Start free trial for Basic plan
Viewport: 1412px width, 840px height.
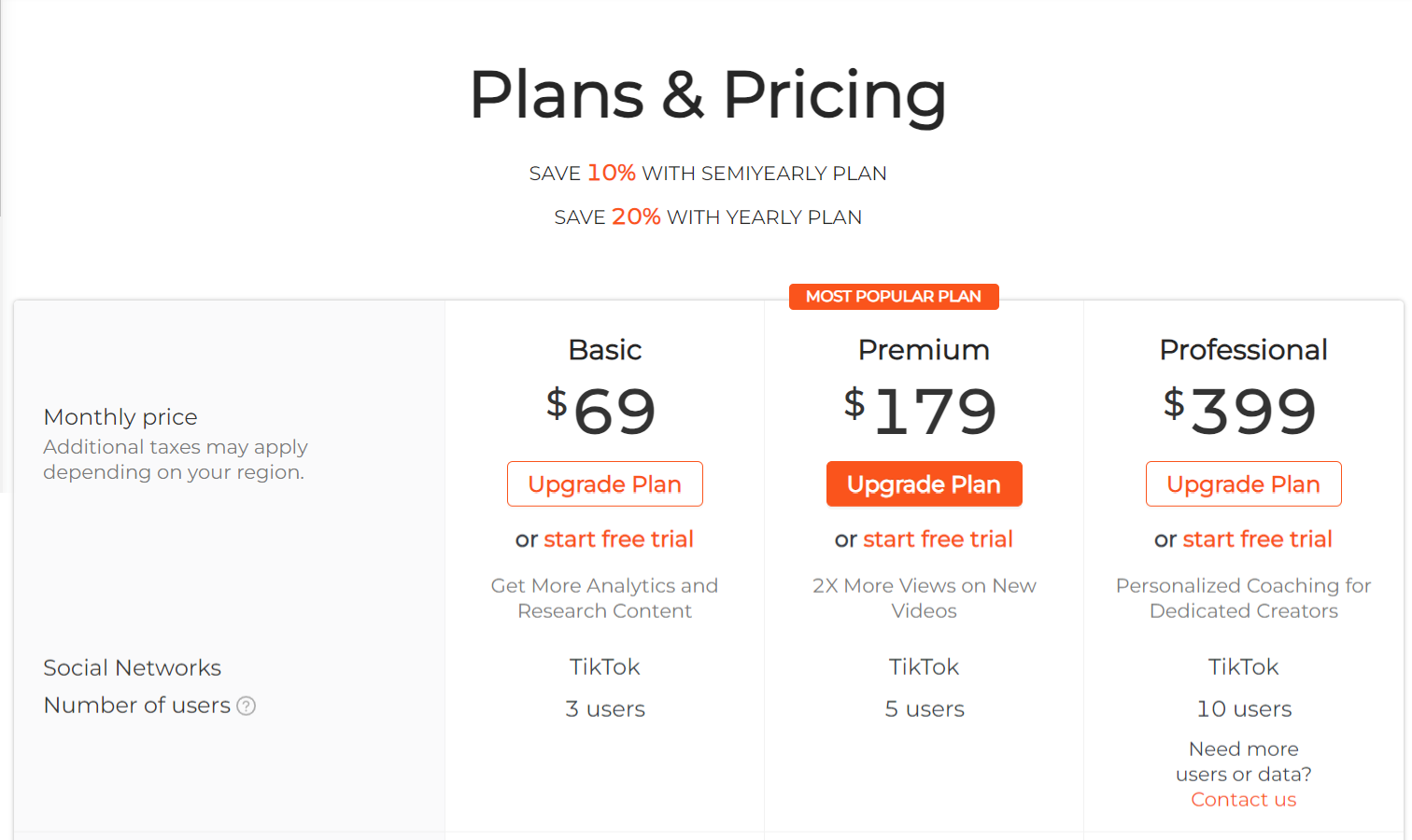click(617, 539)
